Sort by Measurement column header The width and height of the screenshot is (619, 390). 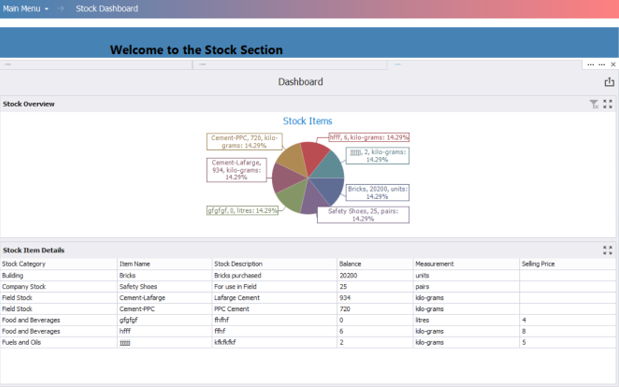(466, 264)
